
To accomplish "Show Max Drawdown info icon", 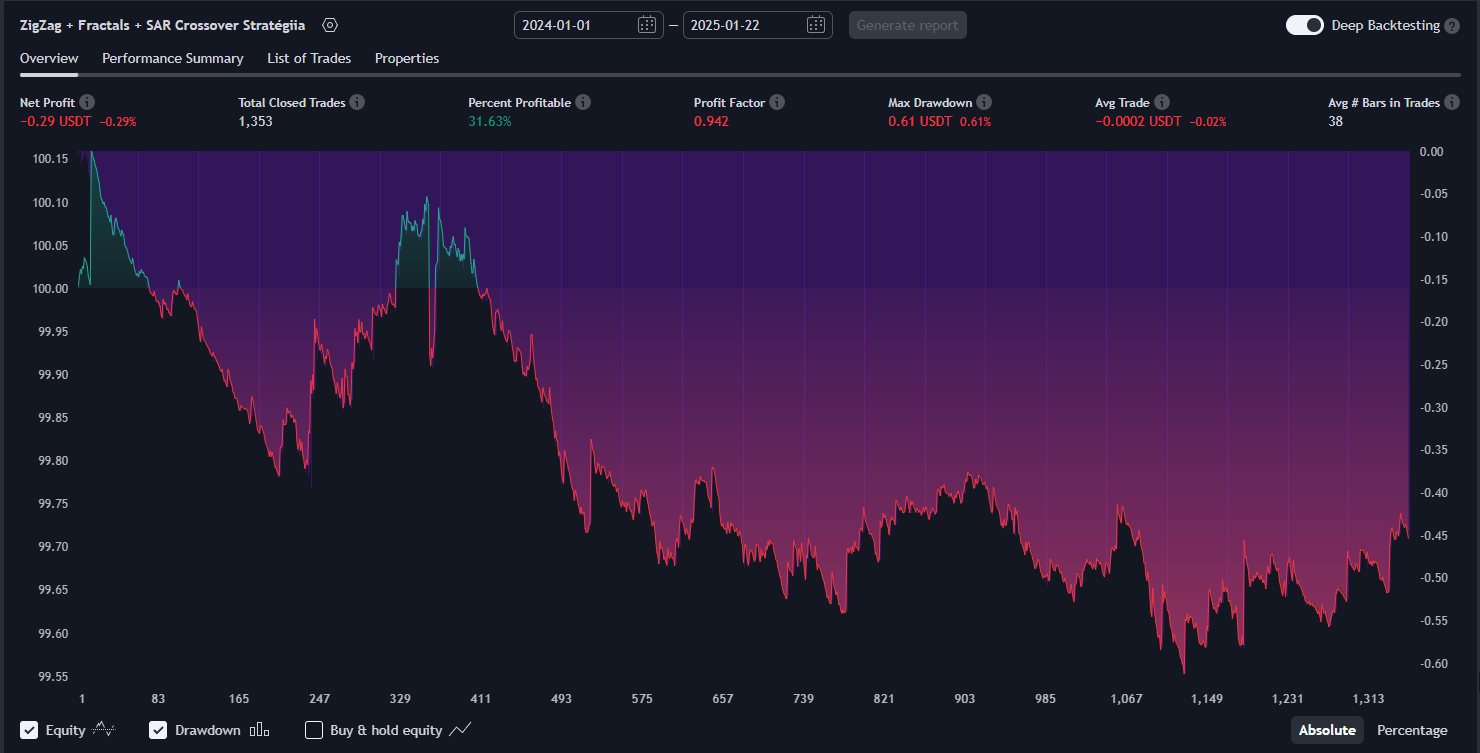I will (x=984, y=102).
